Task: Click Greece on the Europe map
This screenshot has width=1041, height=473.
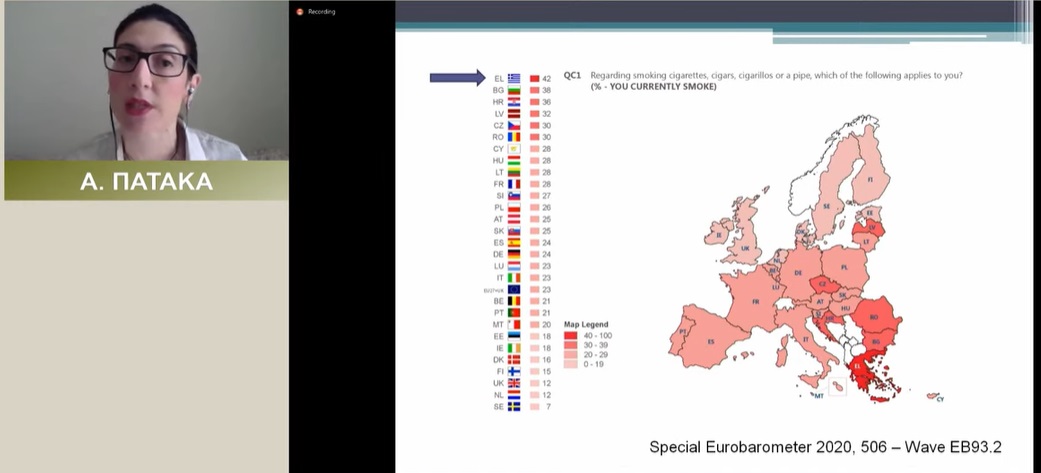Action: pyautogui.click(x=865, y=378)
